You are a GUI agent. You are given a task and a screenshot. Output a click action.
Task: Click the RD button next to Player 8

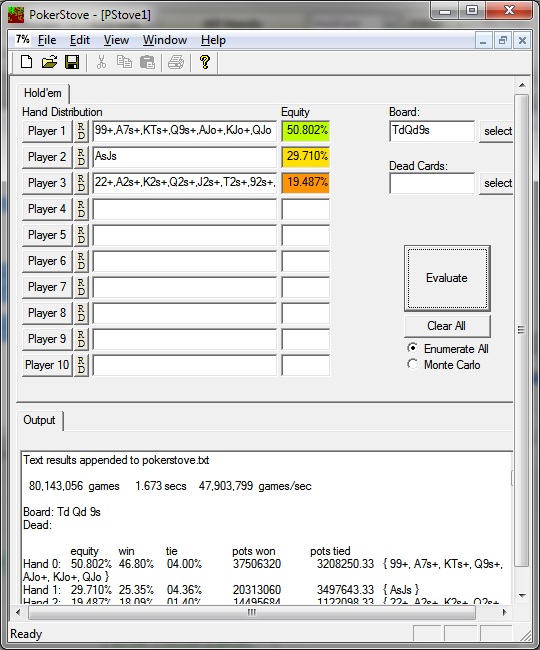81,313
